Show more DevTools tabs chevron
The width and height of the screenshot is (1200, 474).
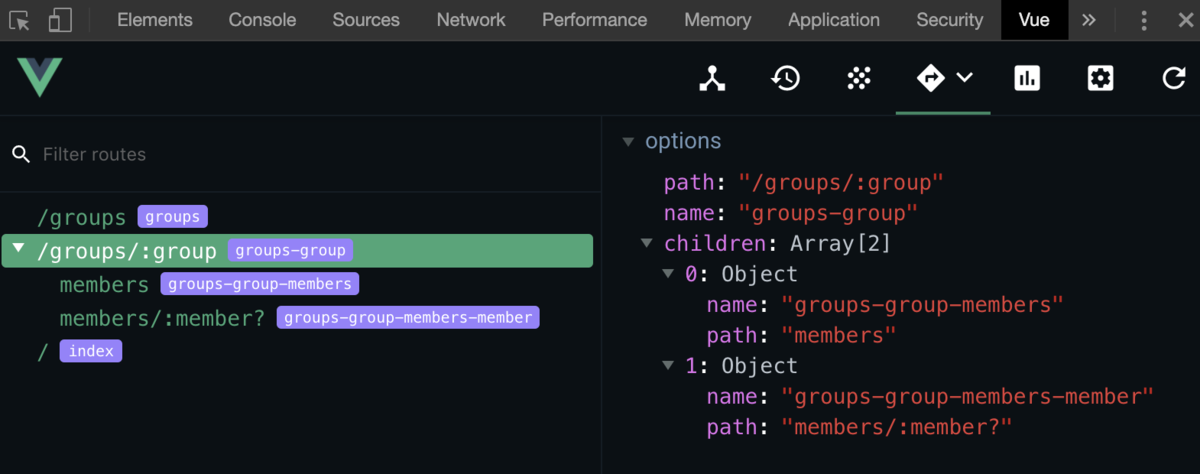[1089, 20]
